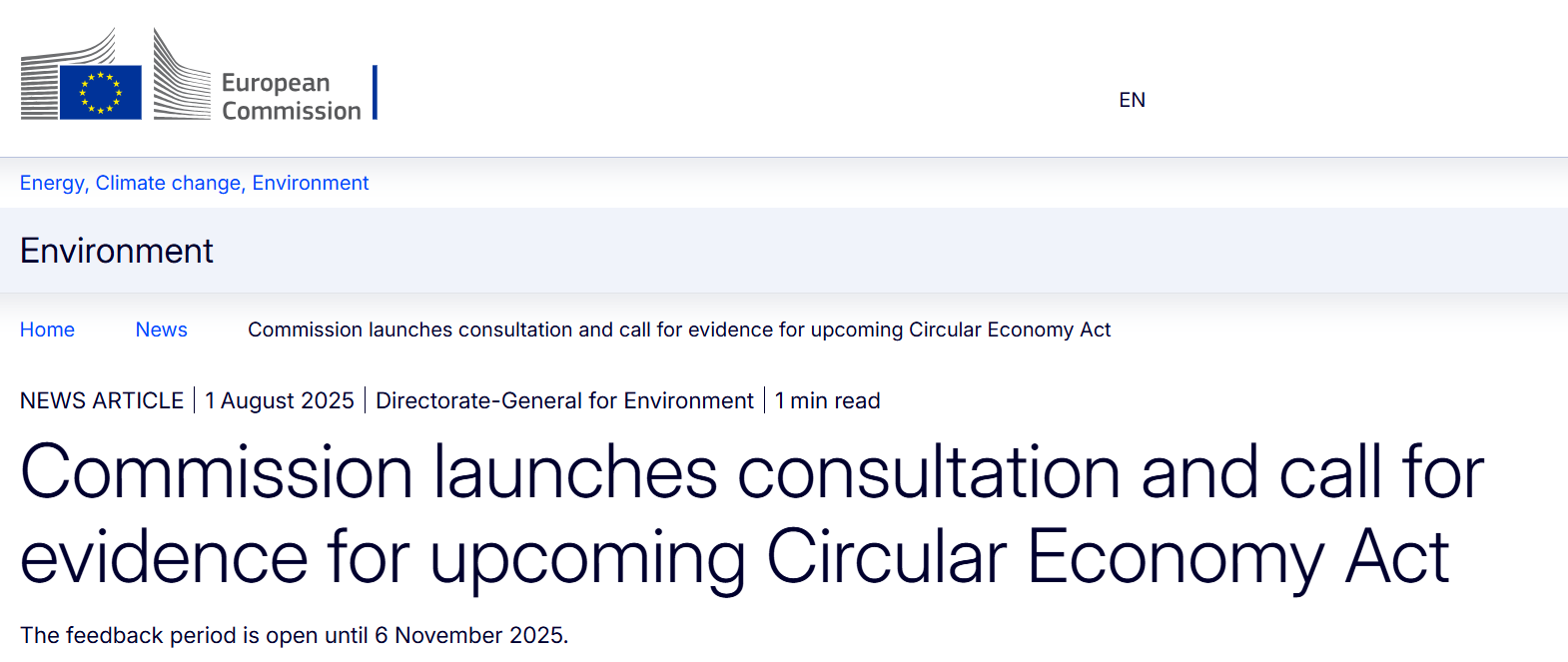
Task: Click the word "Commission" in the header logo
Action: click(x=292, y=111)
